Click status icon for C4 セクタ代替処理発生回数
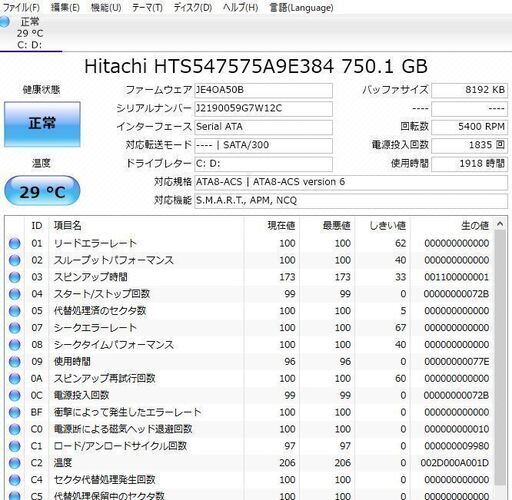The height and width of the screenshot is (500, 512). pyautogui.click(x=14, y=480)
